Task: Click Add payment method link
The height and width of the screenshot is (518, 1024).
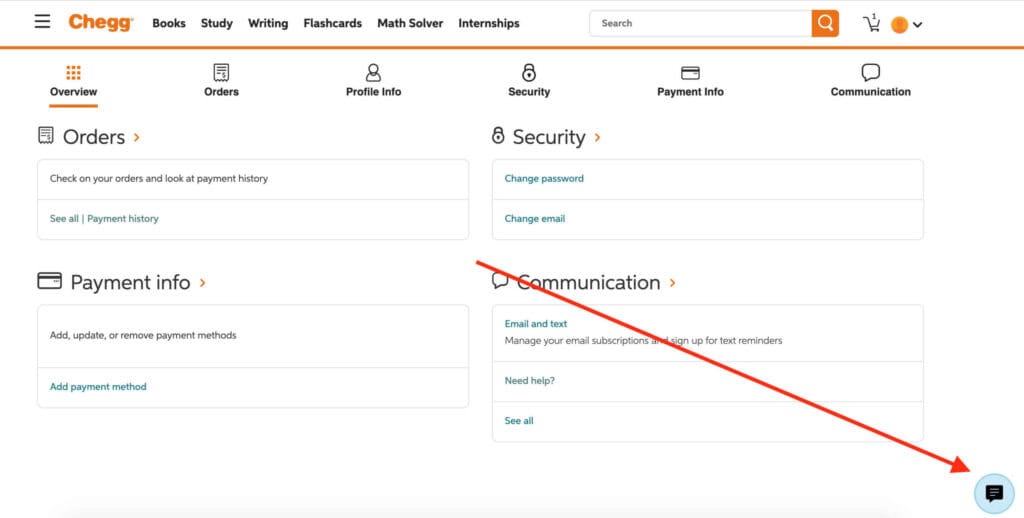Action: [x=98, y=387]
